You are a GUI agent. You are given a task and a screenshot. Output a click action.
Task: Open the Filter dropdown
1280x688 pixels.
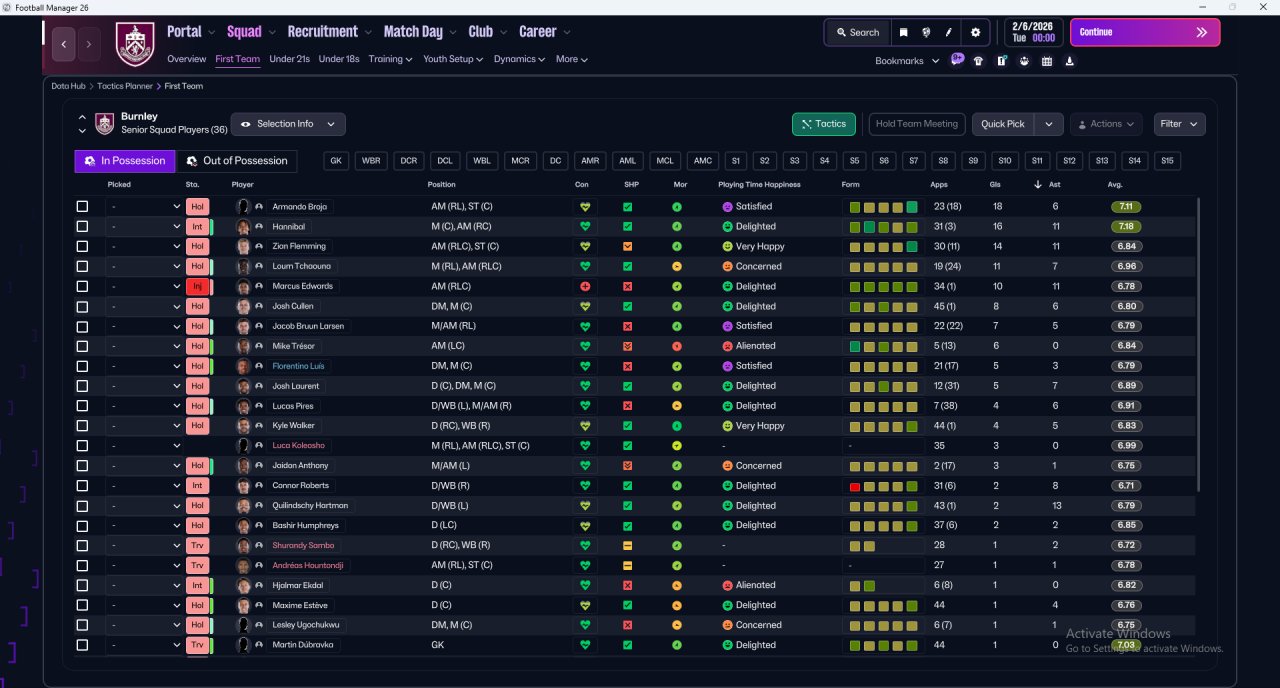tap(1179, 124)
